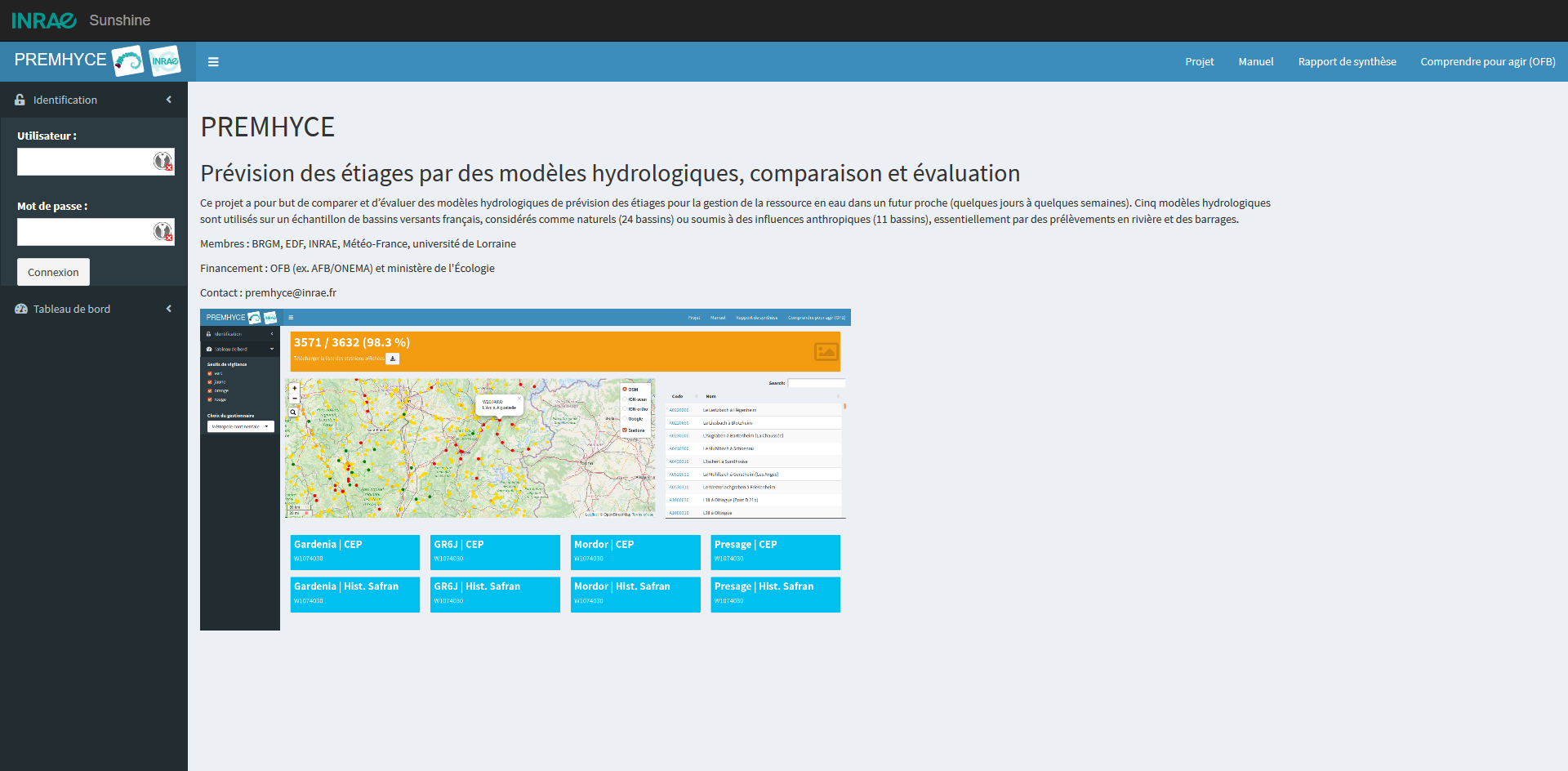Click password manager icon in Mot de passe field
The image size is (1568, 771).
[163, 232]
